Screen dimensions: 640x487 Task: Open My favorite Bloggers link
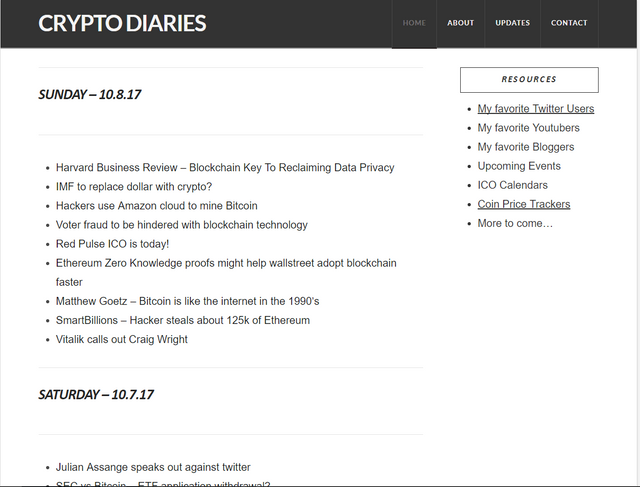pyautogui.click(x=525, y=147)
